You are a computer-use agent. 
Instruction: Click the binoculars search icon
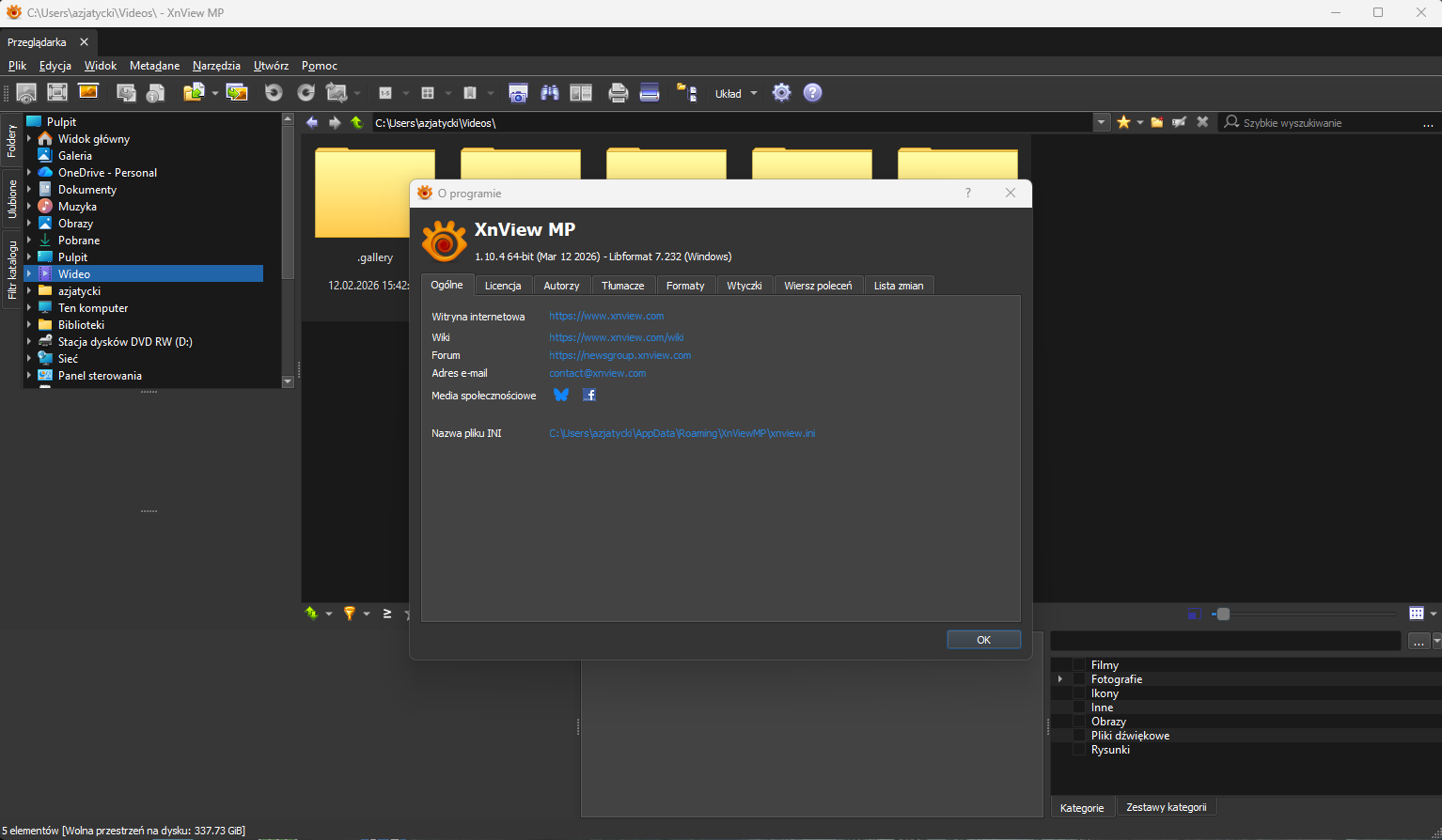tap(550, 92)
